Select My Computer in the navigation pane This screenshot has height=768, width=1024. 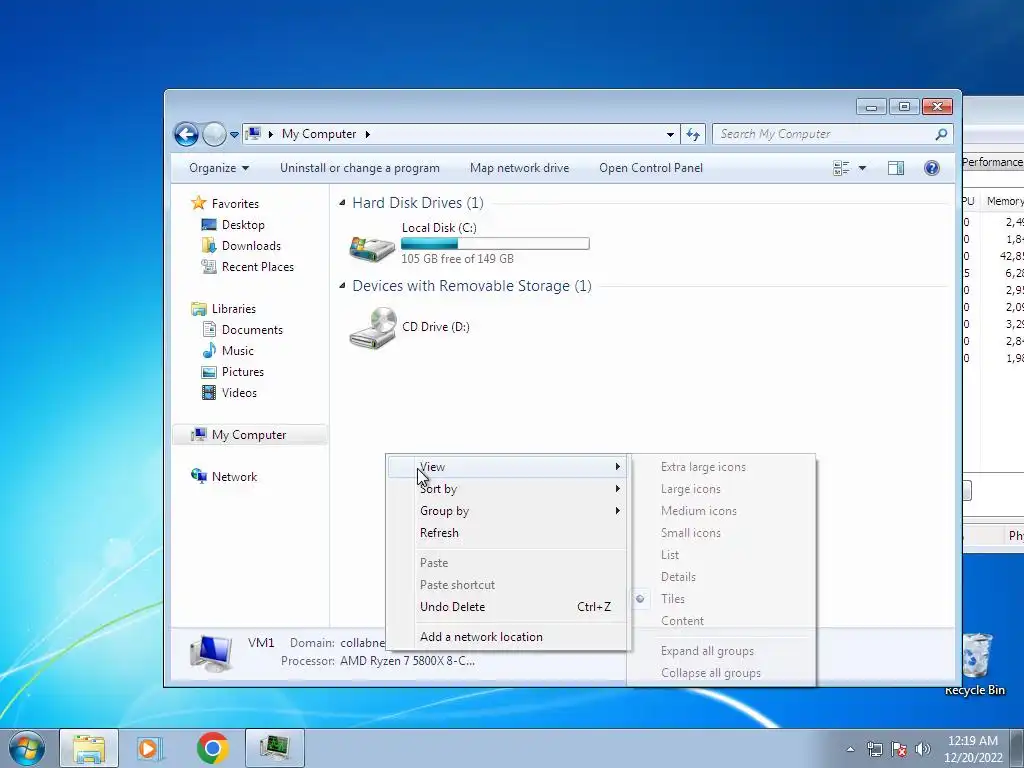coord(249,435)
